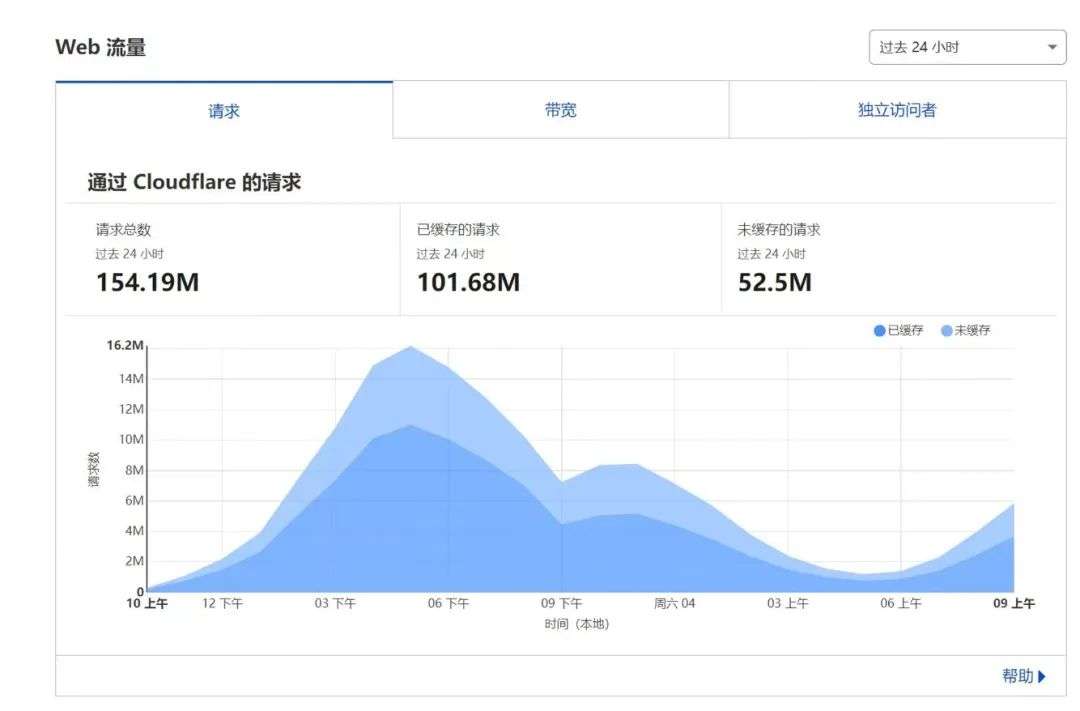Select the 请求总数 154.19M stat card
1080x711 pixels.
click(232, 260)
